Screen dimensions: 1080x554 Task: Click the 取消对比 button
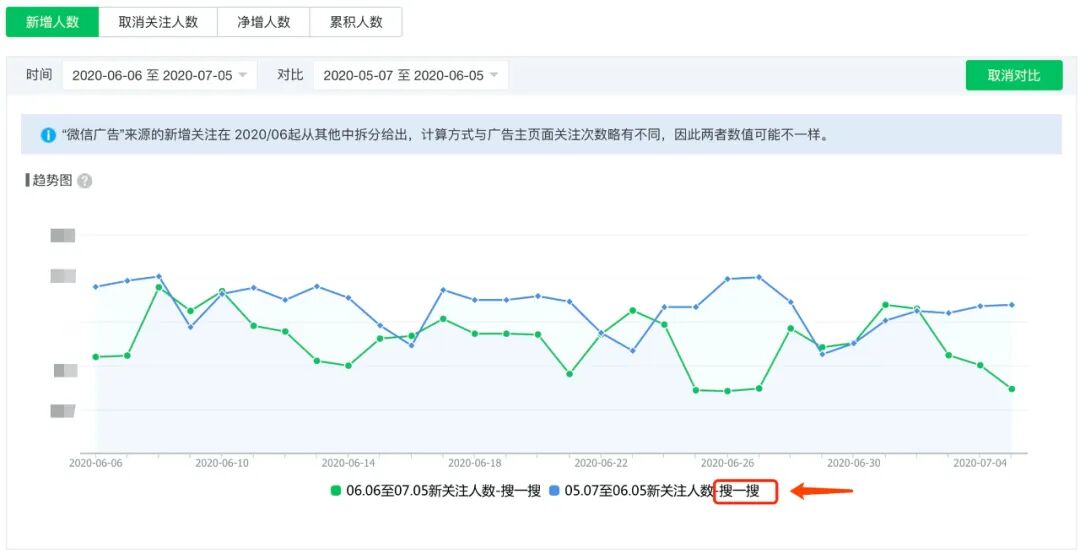click(1014, 75)
